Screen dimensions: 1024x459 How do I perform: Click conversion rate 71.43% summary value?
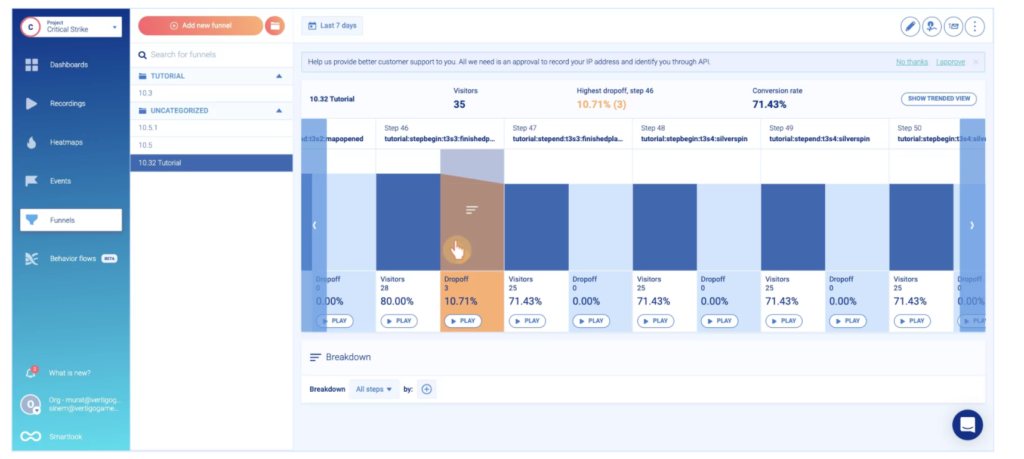click(769, 104)
